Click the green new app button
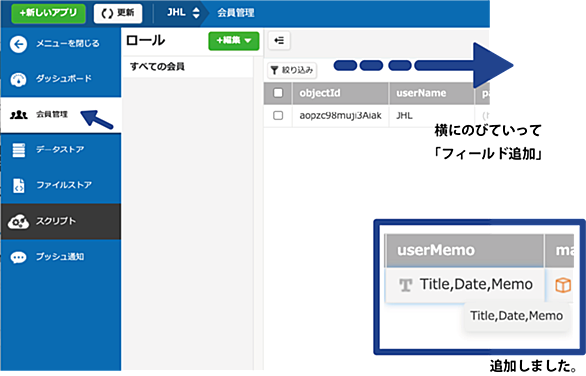This screenshot has width=586, height=376. (x=48, y=13)
